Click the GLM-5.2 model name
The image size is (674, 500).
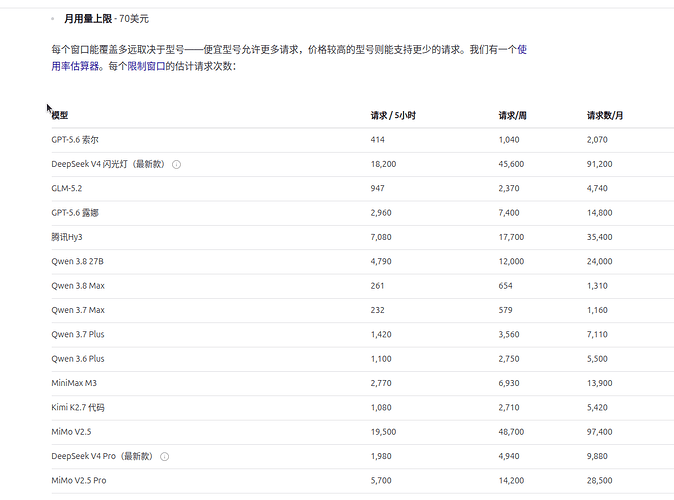[x=67, y=188]
